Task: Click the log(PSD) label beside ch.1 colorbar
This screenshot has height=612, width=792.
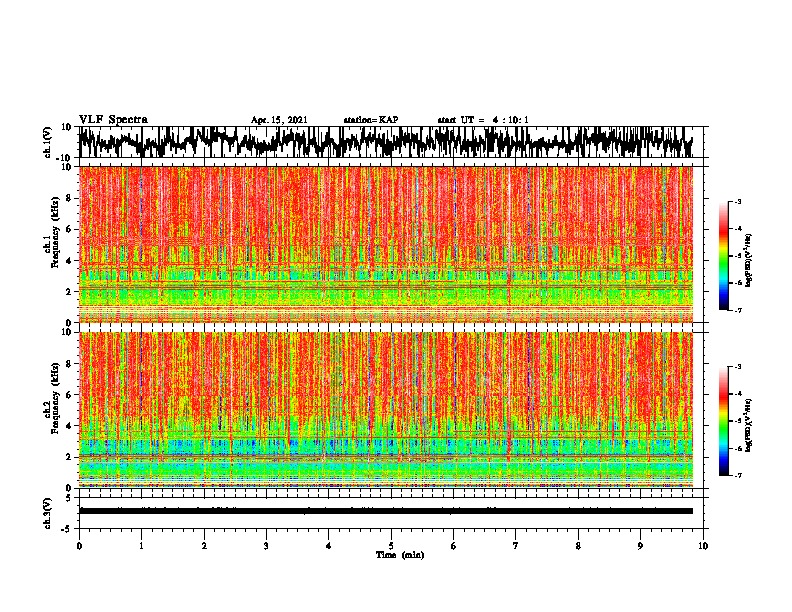Action: [748, 260]
